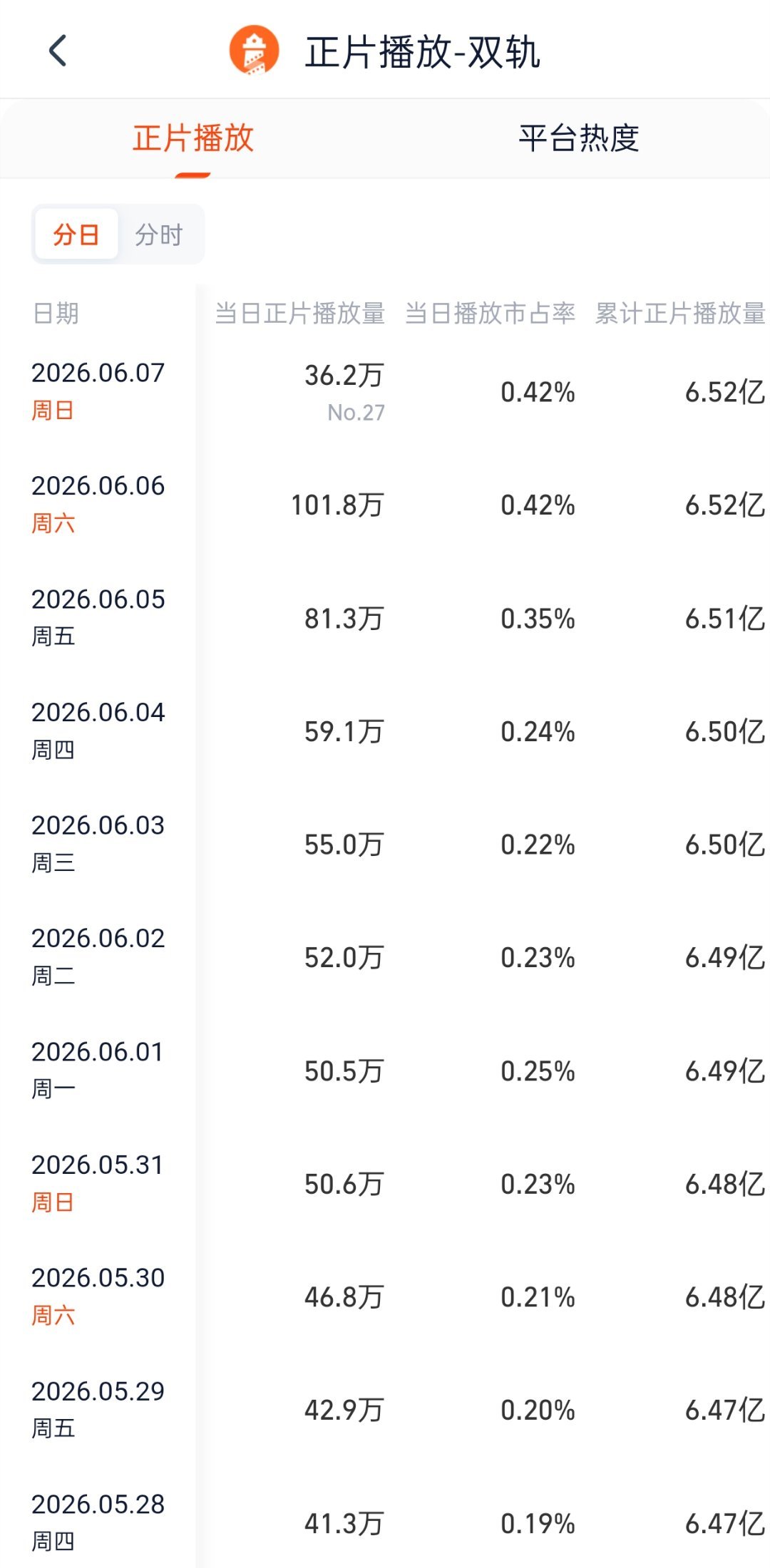Sort by 当日正片播放量 column header
The width and height of the screenshot is (770, 1568).
coord(299,314)
